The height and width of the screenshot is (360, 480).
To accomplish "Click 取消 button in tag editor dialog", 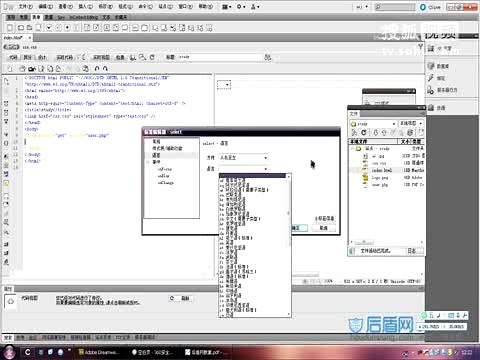I will 323,228.
